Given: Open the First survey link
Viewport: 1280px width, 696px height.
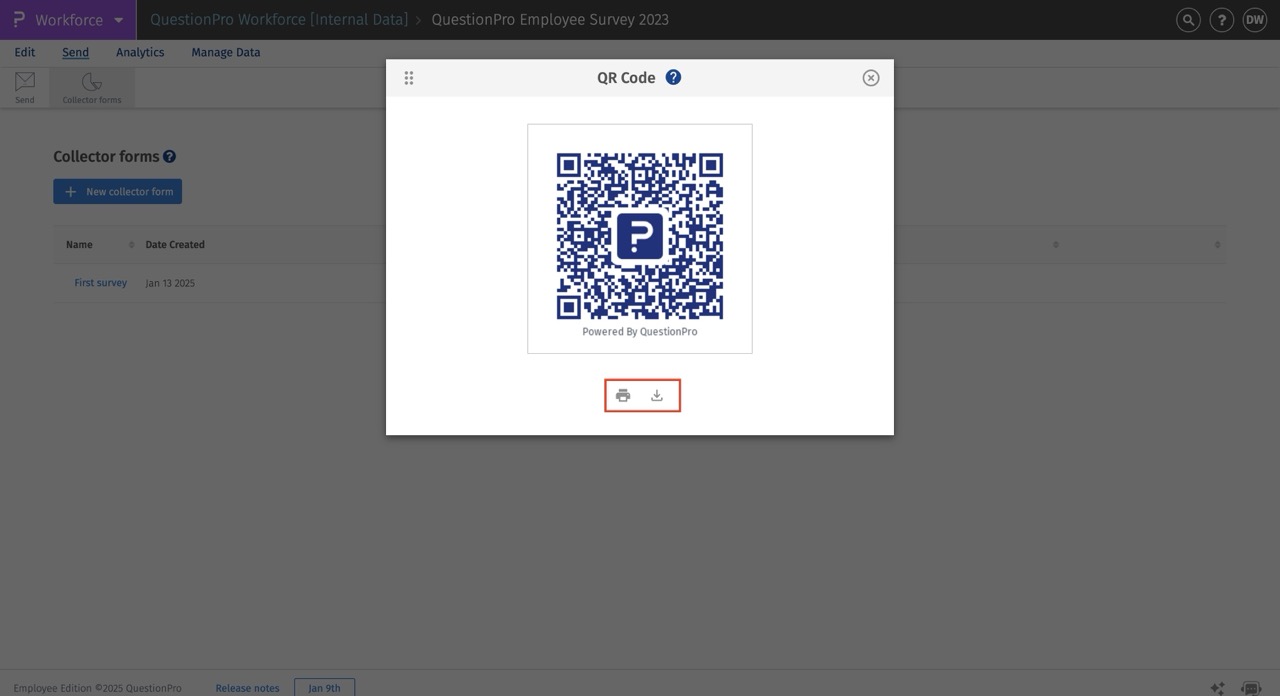Looking at the screenshot, I should pyautogui.click(x=100, y=282).
